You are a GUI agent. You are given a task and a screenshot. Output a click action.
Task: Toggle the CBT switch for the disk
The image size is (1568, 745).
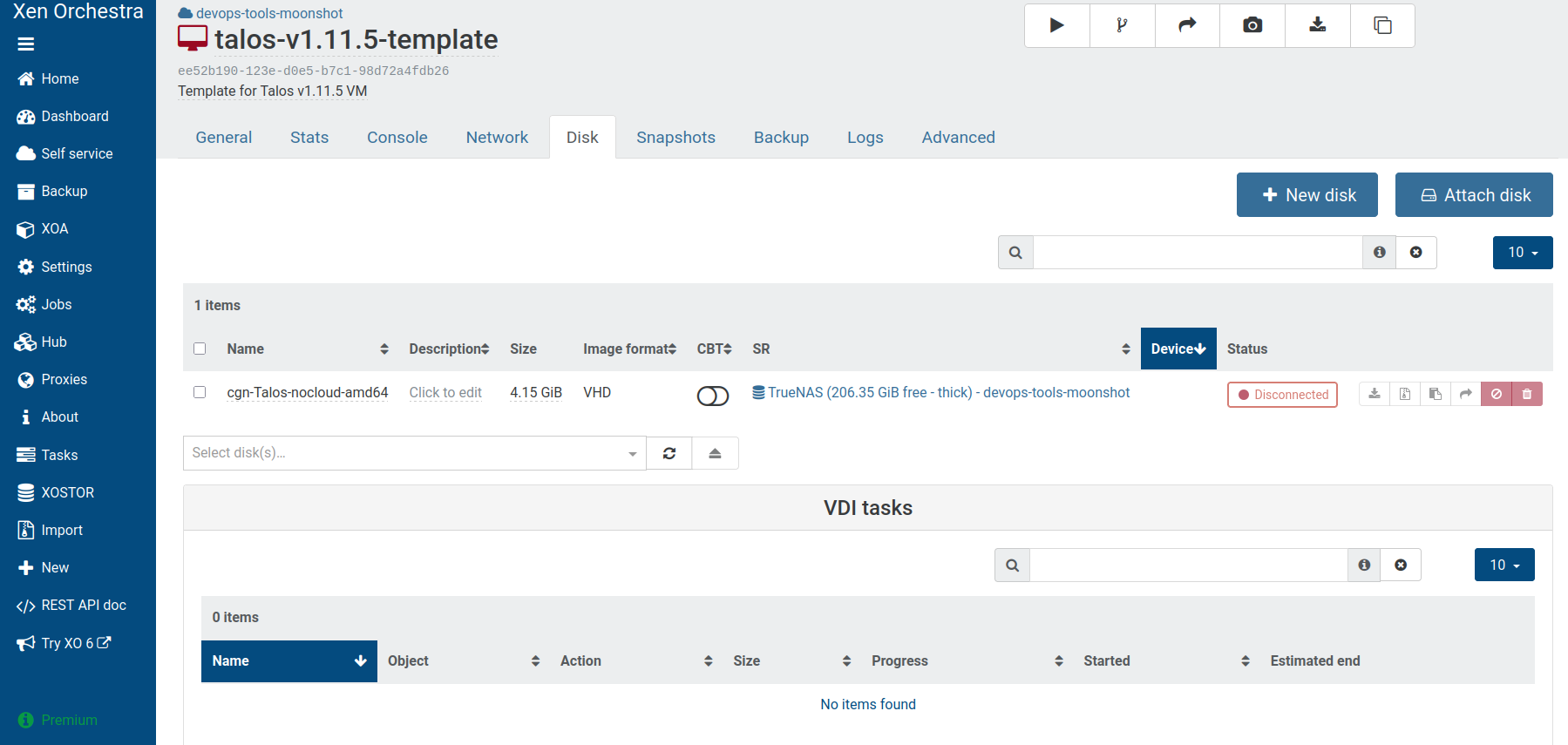tap(713, 396)
